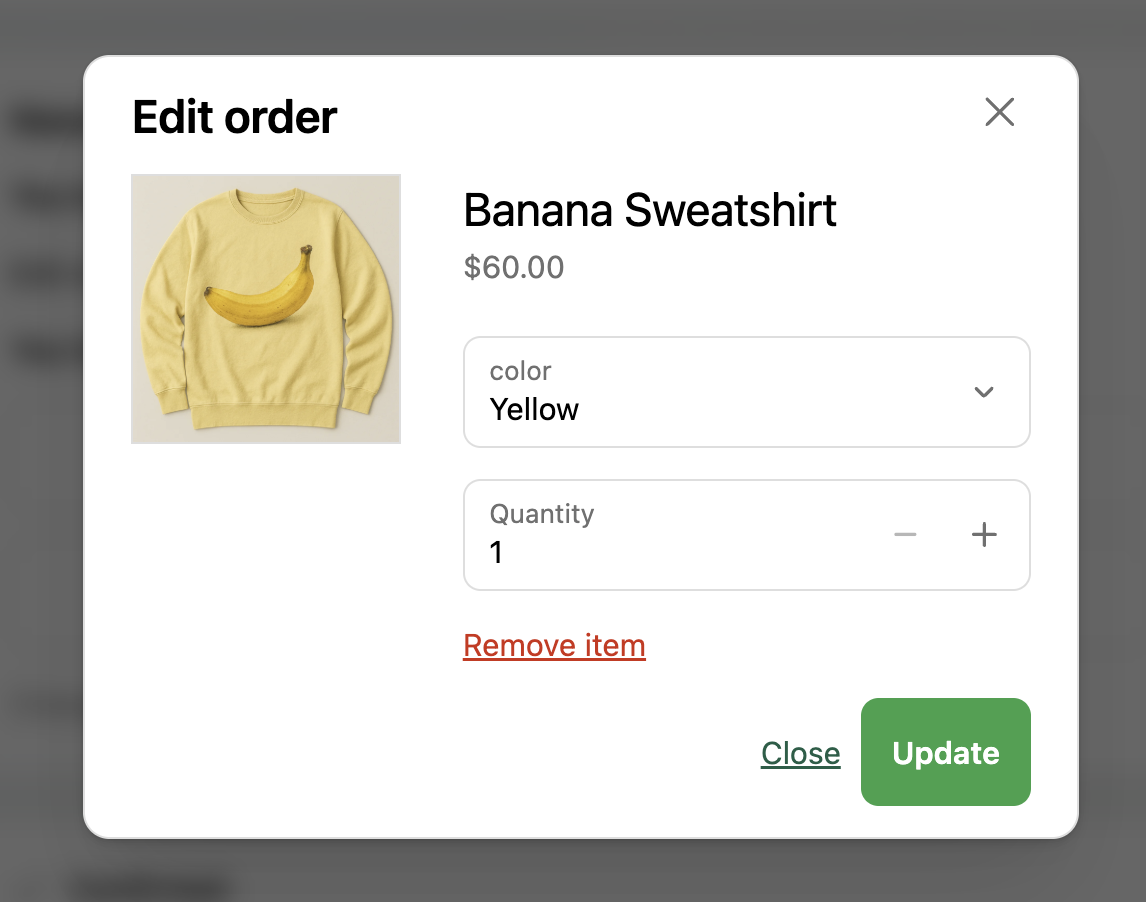Click the quantity value 1
The height and width of the screenshot is (902, 1146).
pos(496,552)
